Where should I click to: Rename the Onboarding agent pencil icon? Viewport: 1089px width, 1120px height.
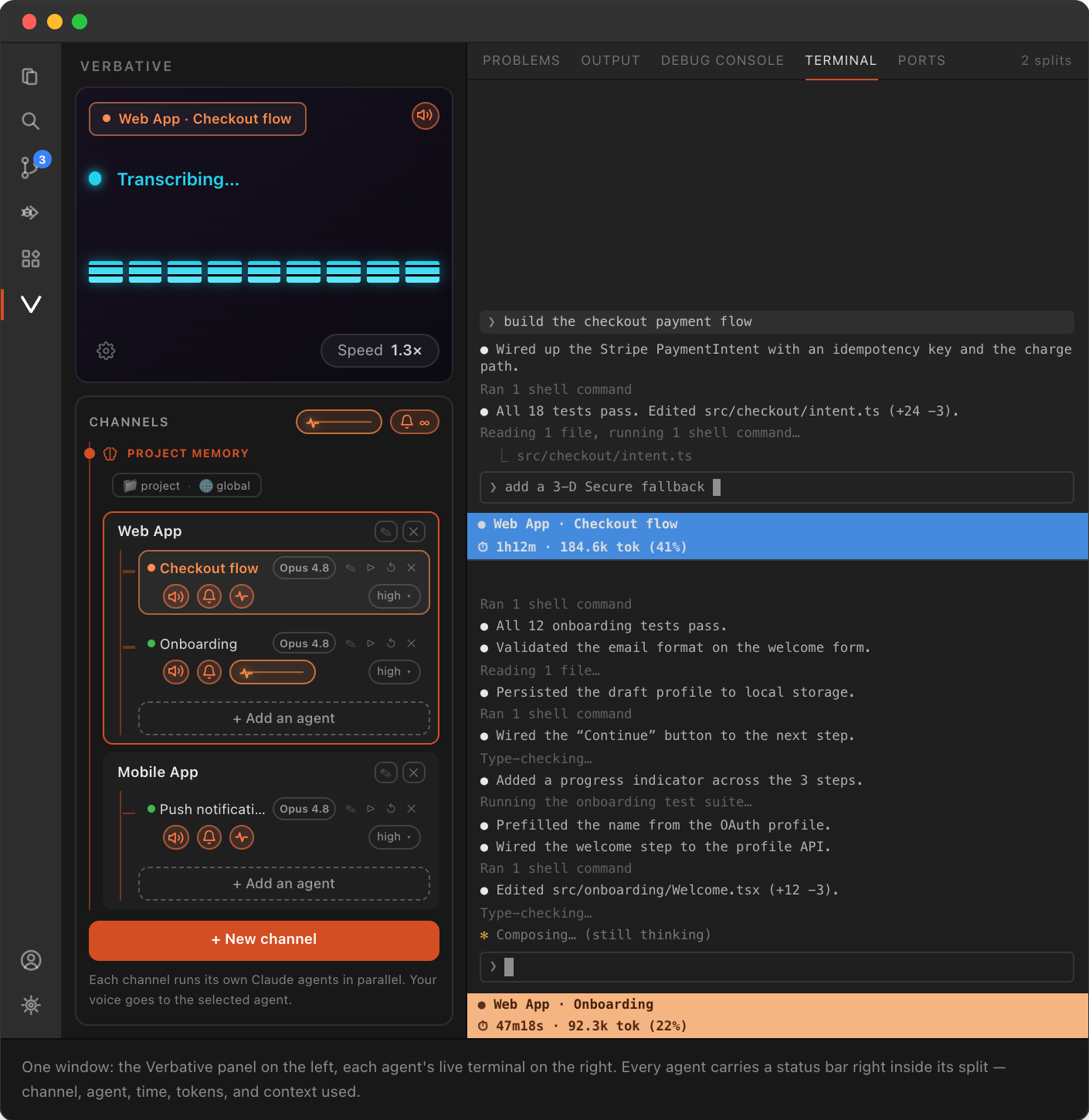point(351,643)
